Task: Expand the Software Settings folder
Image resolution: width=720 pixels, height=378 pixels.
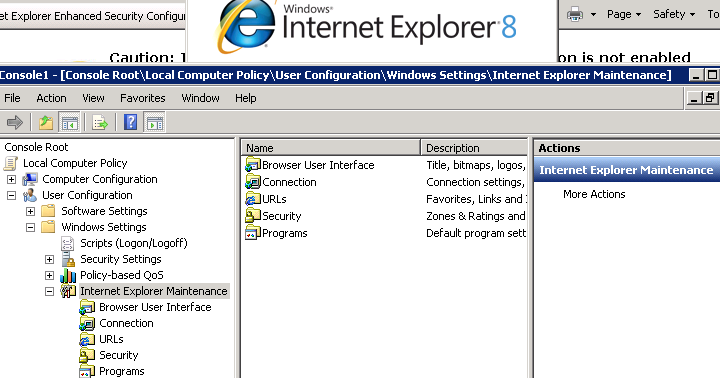Action: 30,211
